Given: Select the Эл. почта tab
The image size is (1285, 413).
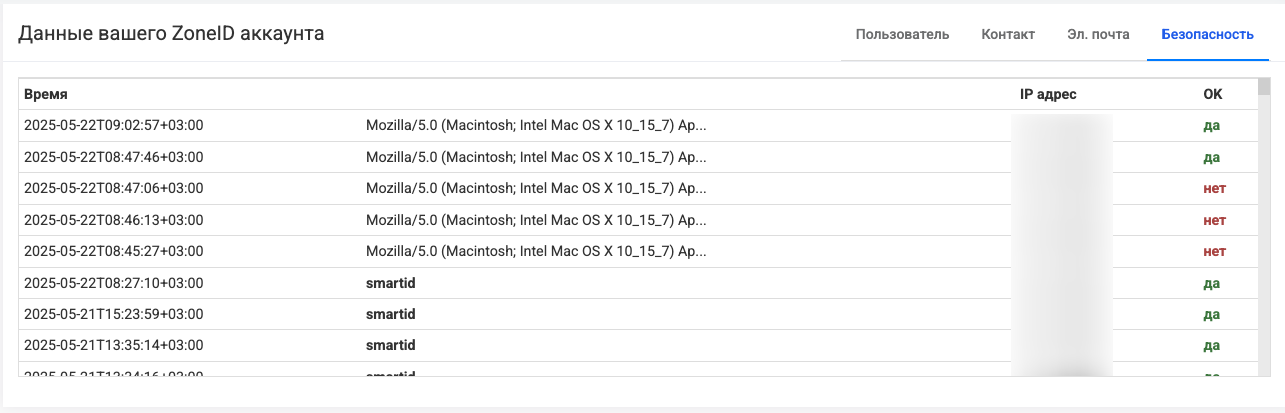Looking at the screenshot, I should 1098,34.
